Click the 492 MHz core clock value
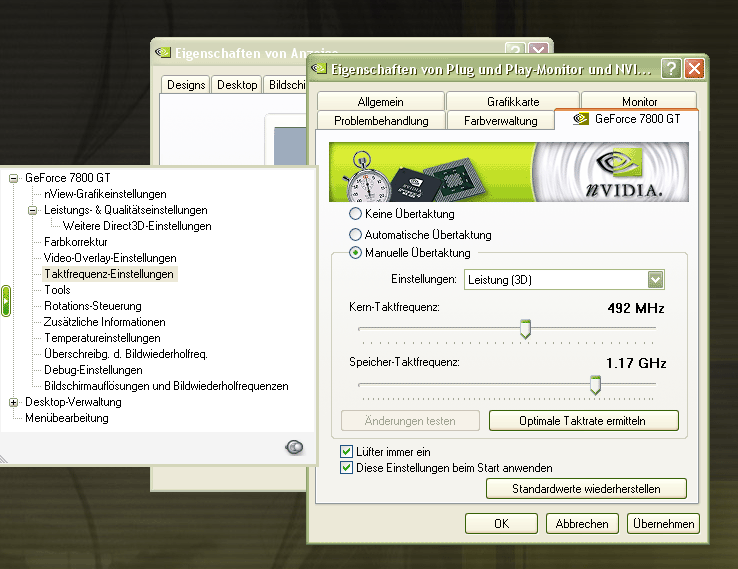The width and height of the screenshot is (738, 569). point(635,308)
